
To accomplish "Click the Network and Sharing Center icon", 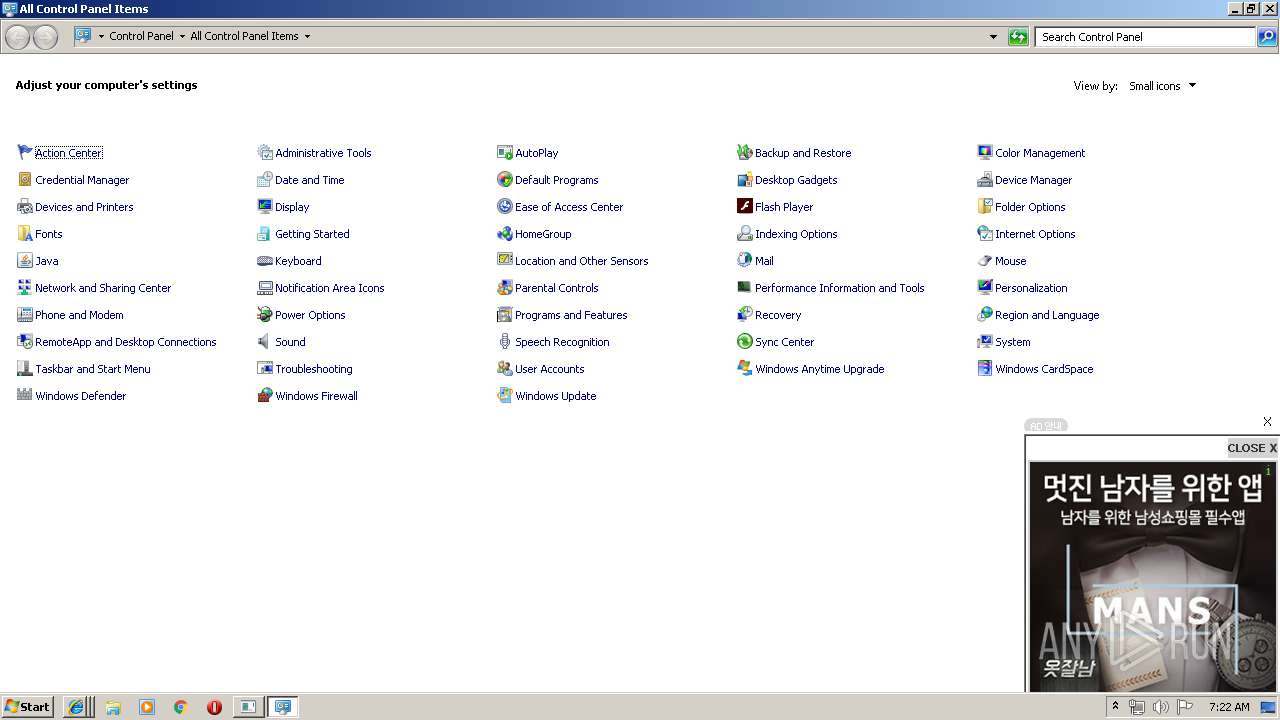I will coord(25,287).
